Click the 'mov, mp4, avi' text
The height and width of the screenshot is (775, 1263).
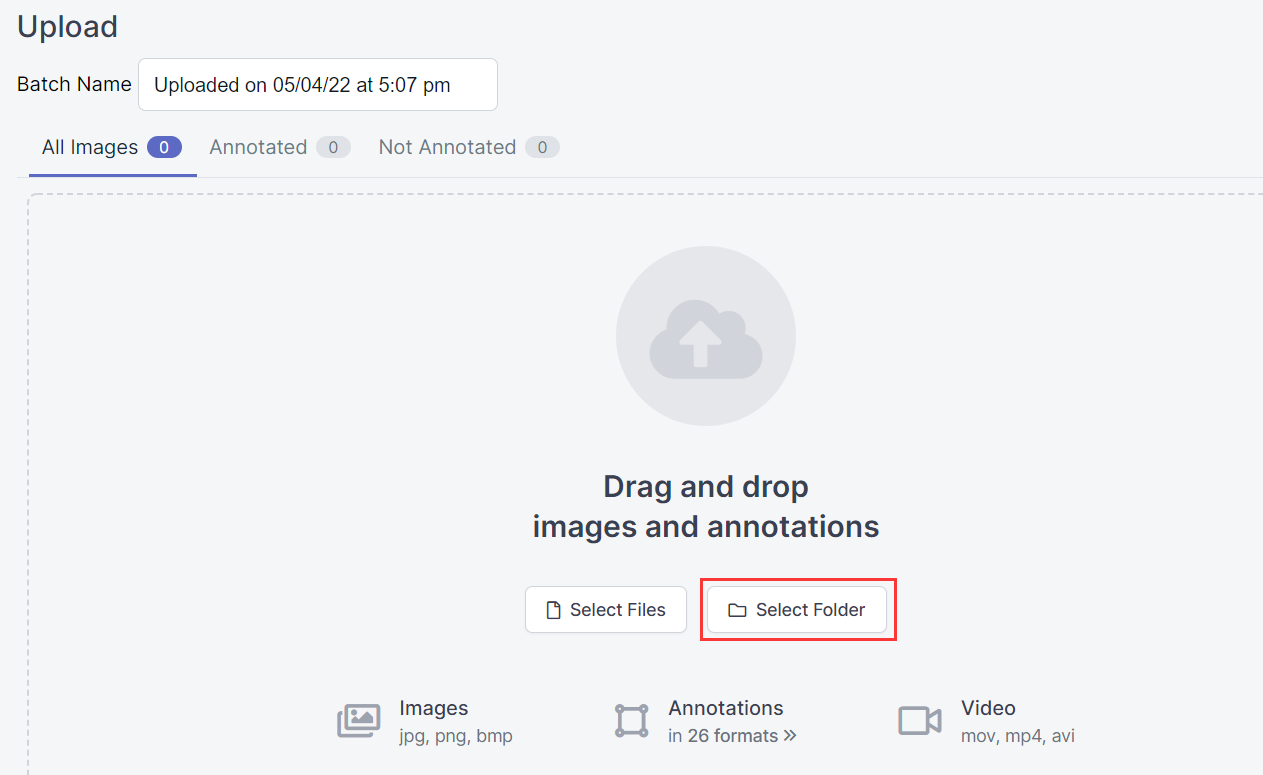click(1018, 736)
